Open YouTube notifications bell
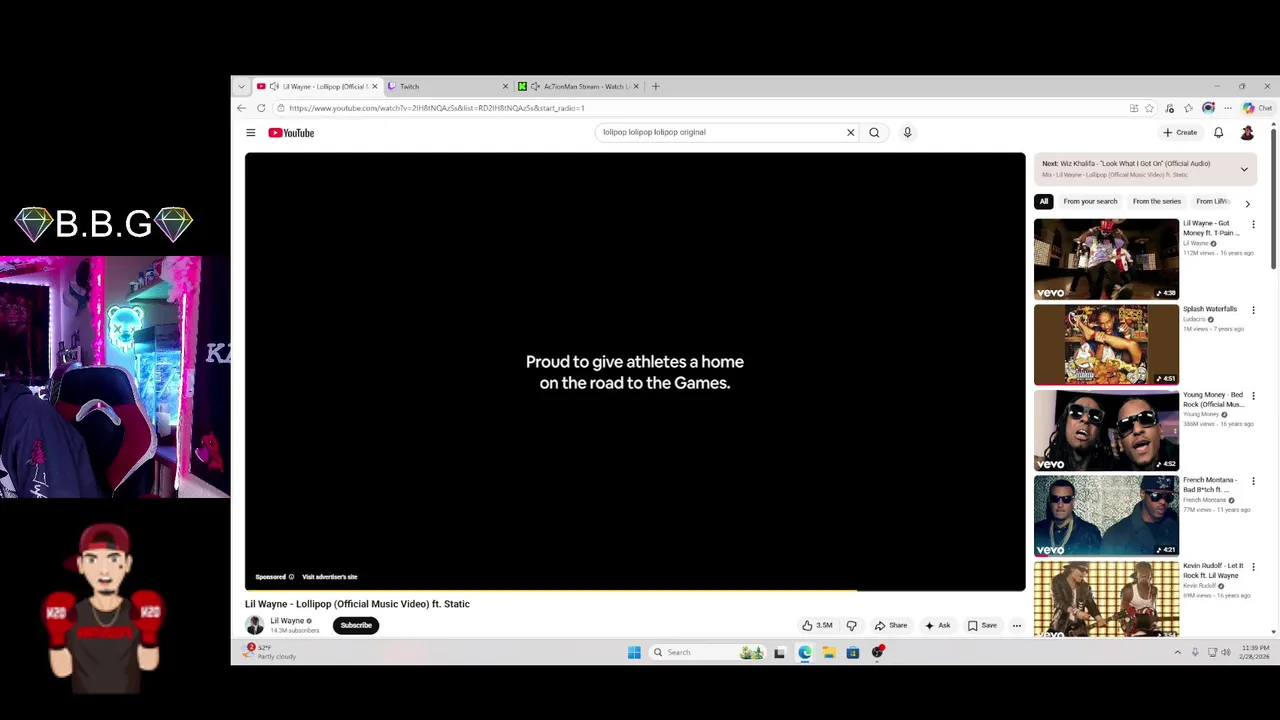This screenshot has width=1280, height=720. click(1218, 132)
